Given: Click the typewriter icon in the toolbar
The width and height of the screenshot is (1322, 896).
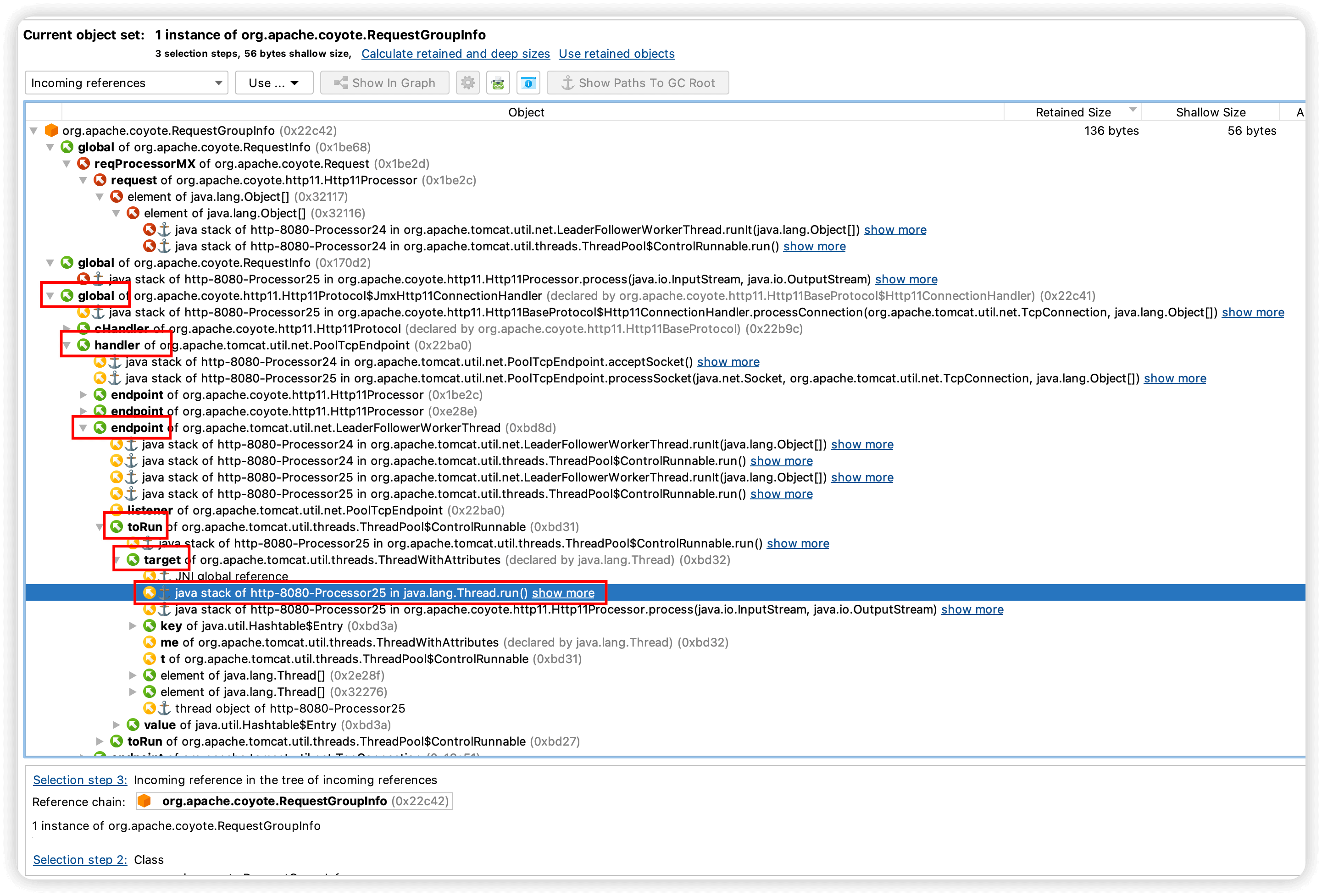Looking at the screenshot, I should tap(498, 83).
